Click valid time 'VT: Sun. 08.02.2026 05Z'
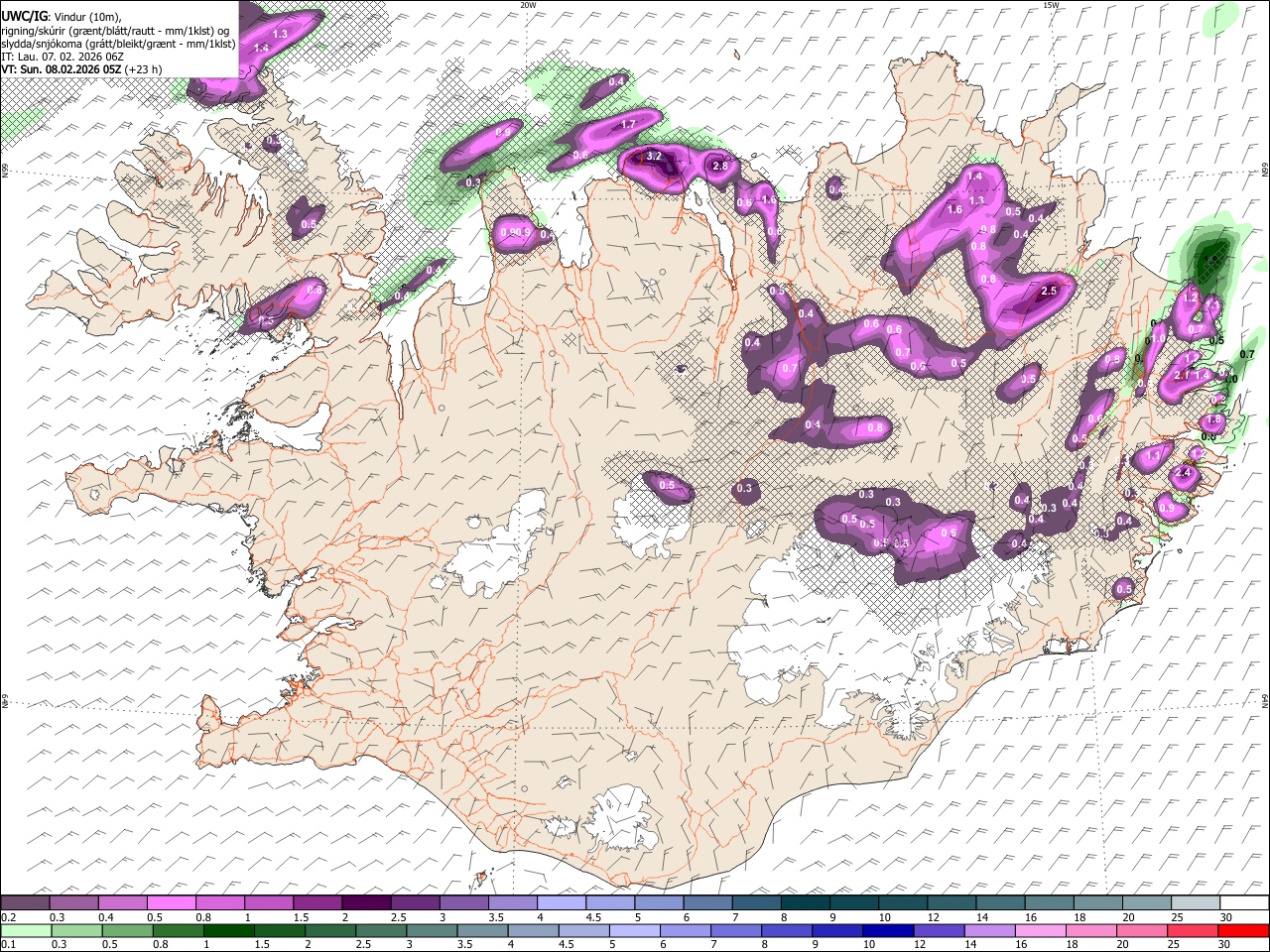The height and width of the screenshot is (952, 1270). click(62, 69)
